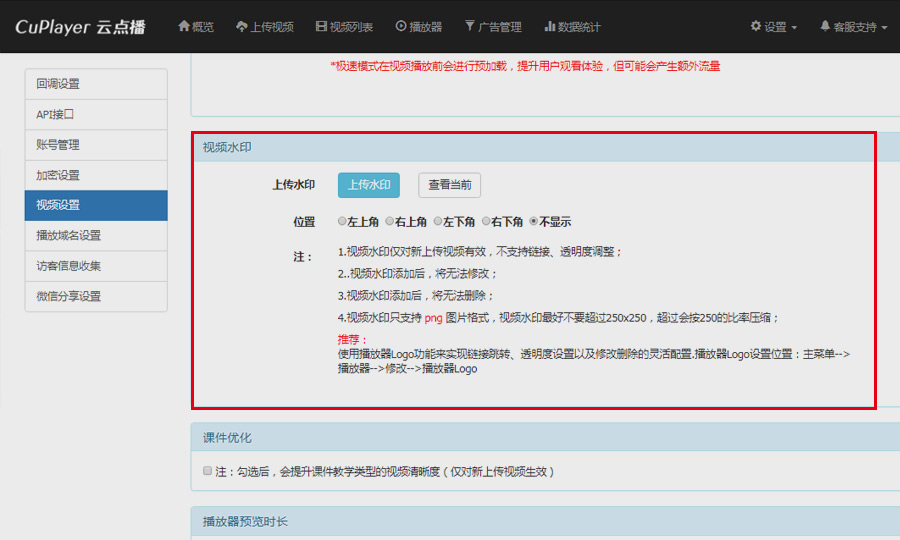The image size is (900, 540).
Task: Click the 查看当前 button
Action: 450,185
